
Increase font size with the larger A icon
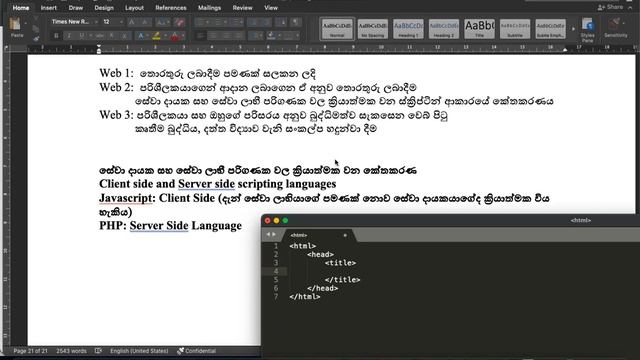tap(131, 22)
